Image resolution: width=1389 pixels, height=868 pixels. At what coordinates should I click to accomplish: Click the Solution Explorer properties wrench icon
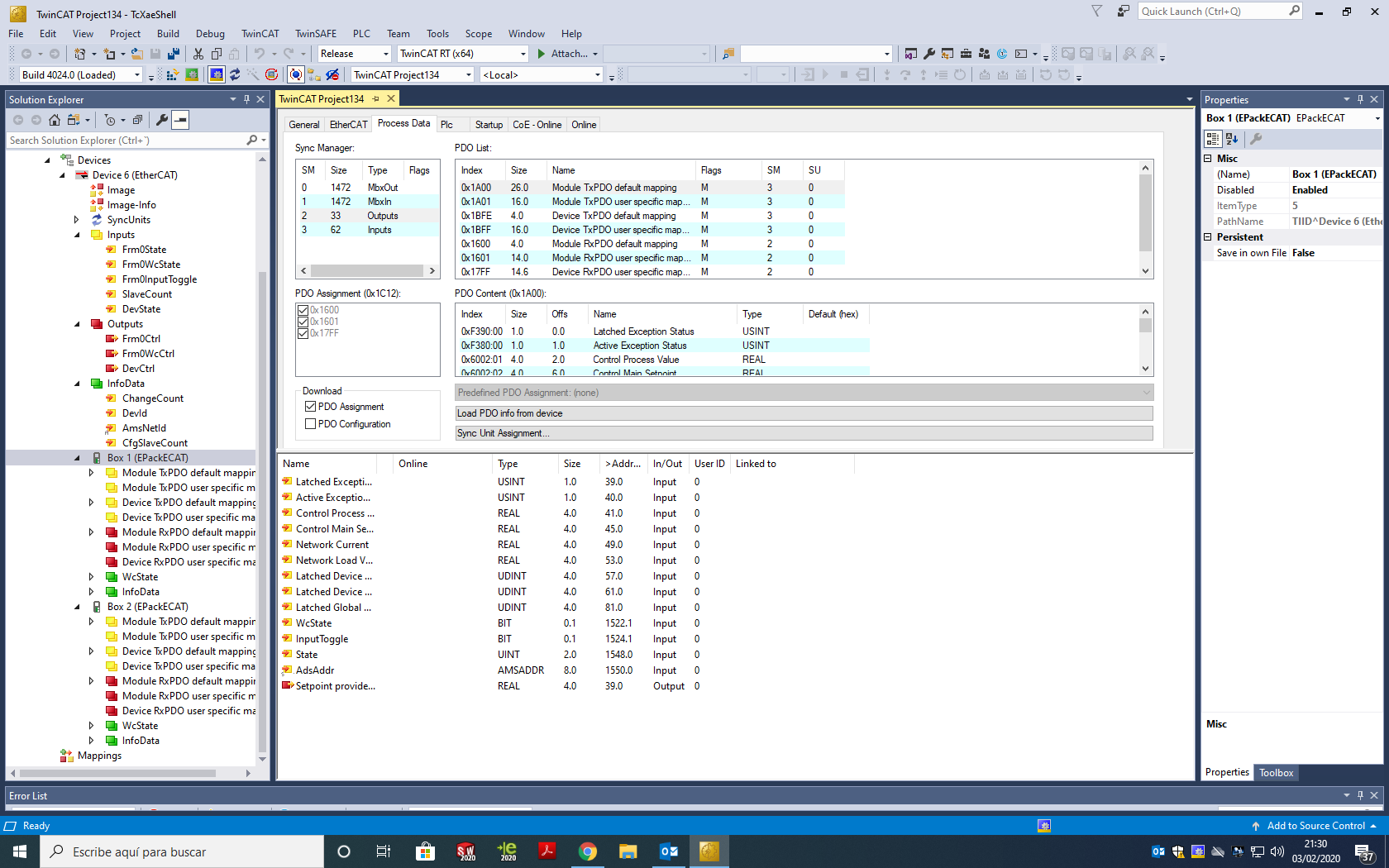pos(162,120)
